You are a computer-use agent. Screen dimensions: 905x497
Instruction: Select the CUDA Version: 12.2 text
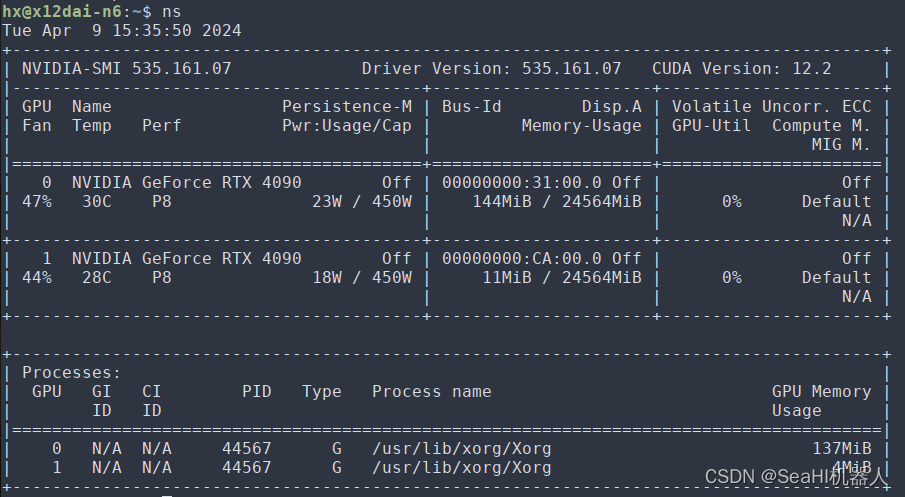tap(742, 69)
